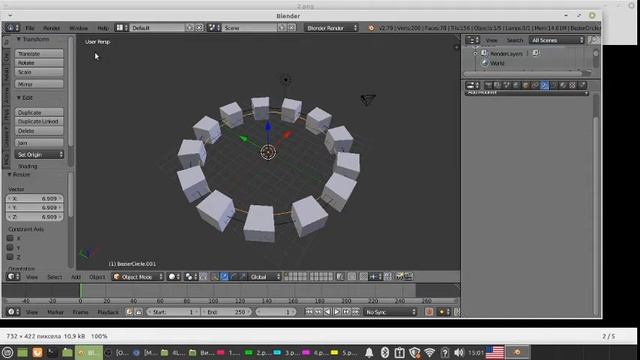Open the Global orientation dropdown
640x360 pixels.
pyautogui.click(x=265, y=277)
